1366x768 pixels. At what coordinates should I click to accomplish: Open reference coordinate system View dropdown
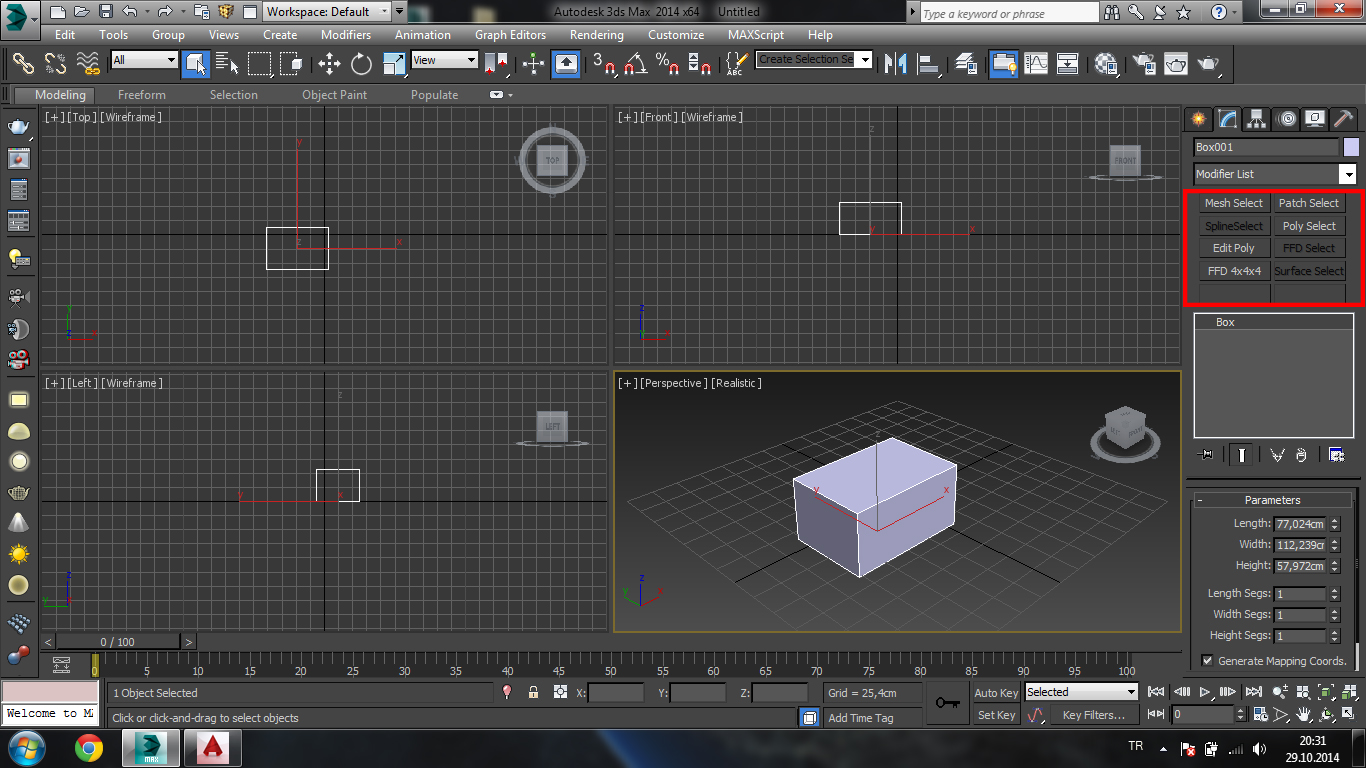tap(444, 60)
